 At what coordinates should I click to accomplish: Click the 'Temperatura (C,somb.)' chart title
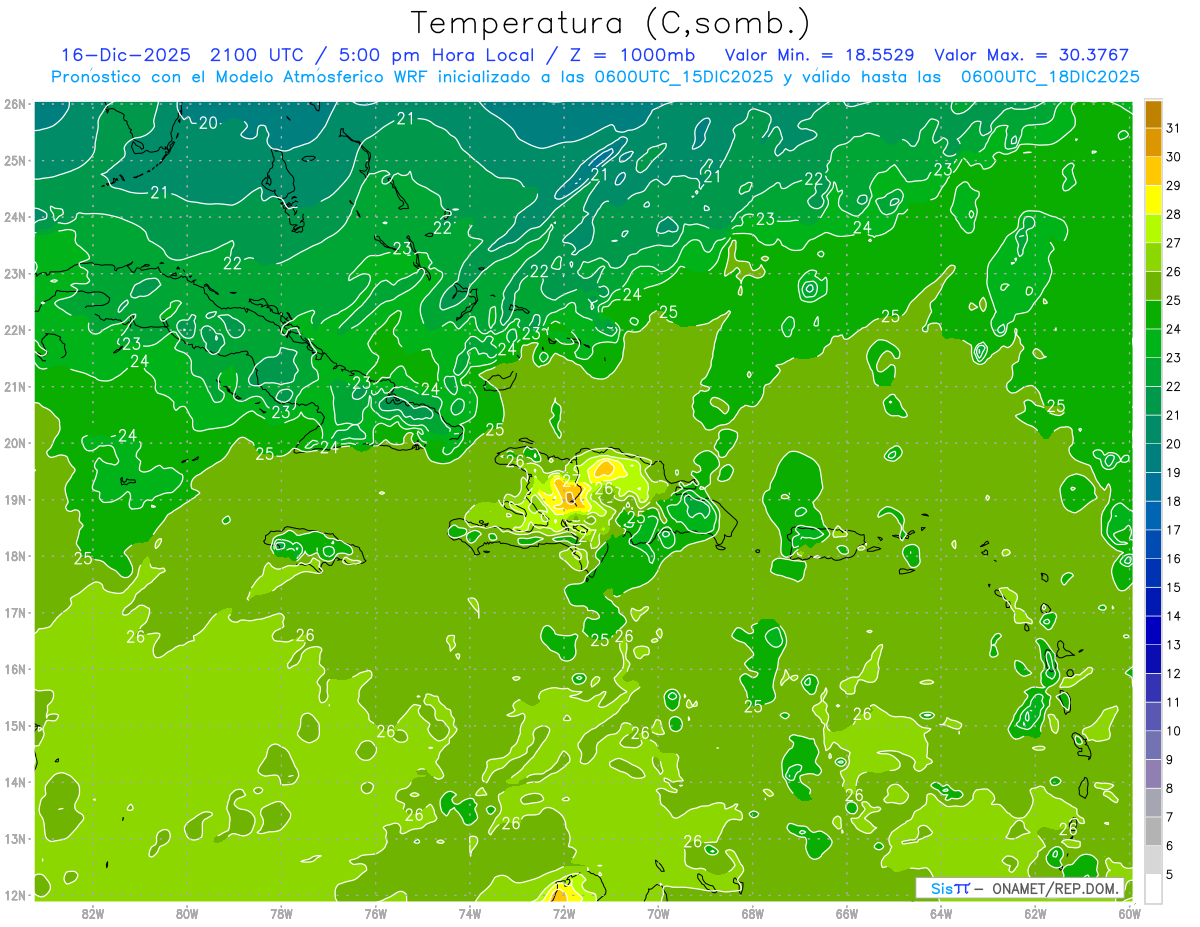[611, 23]
